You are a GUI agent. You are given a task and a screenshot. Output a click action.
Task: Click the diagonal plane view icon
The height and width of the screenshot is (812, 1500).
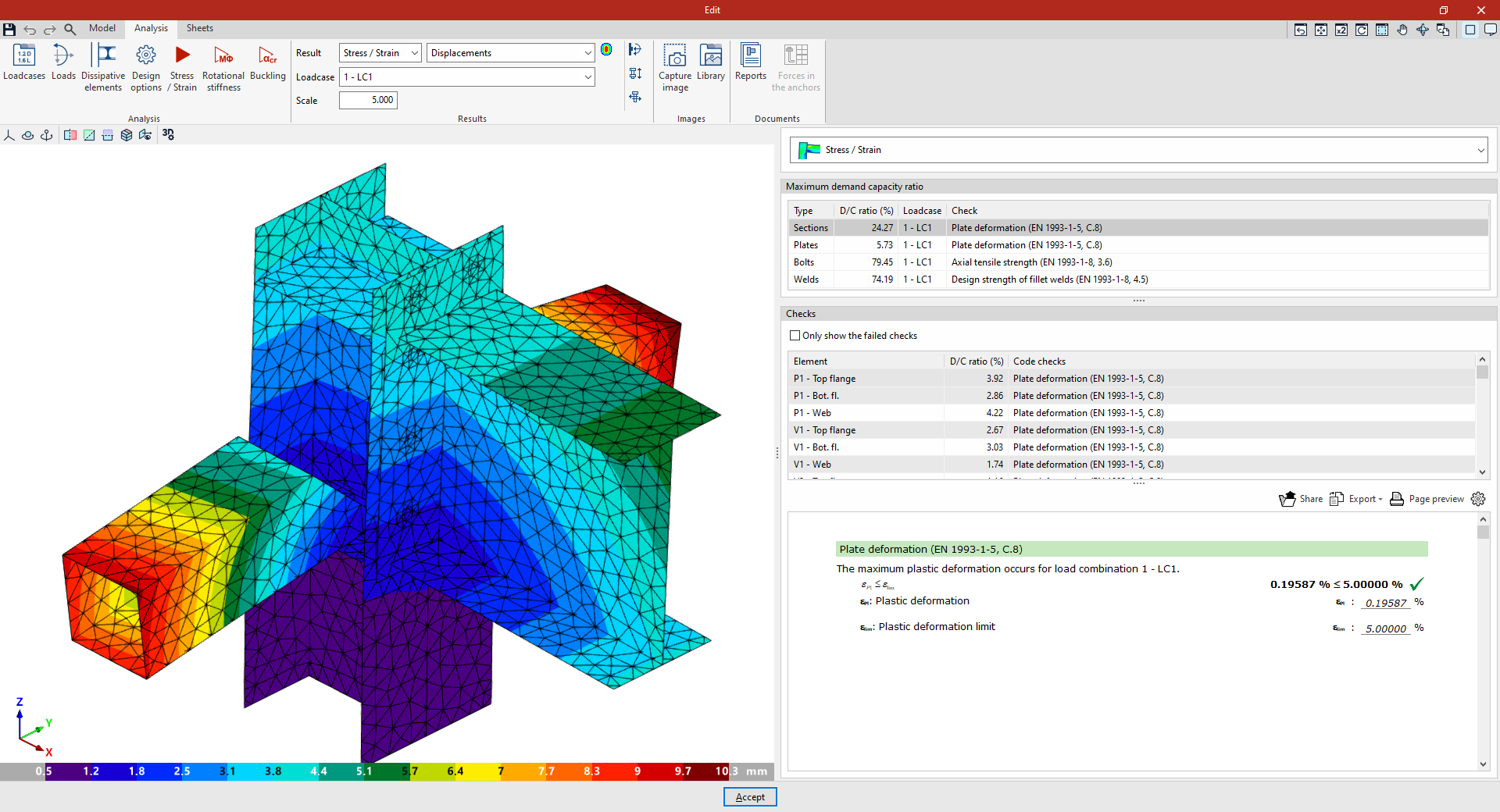click(89, 135)
